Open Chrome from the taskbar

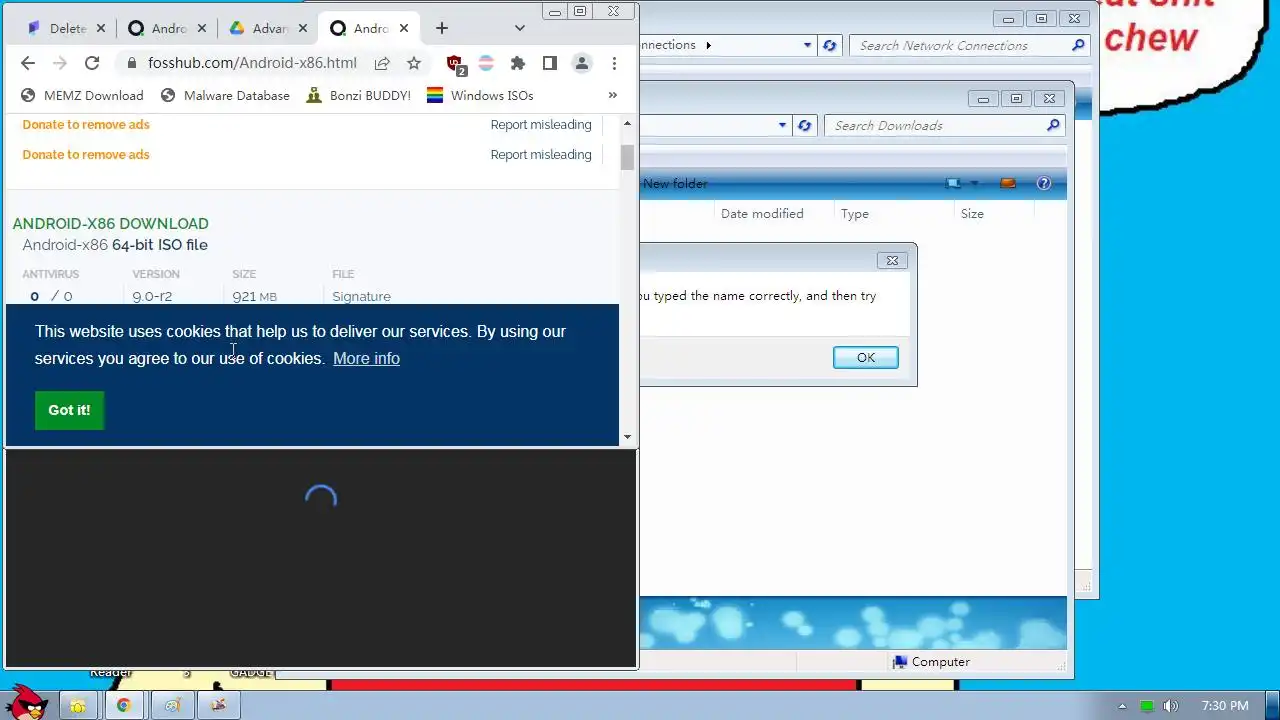click(123, 705)
